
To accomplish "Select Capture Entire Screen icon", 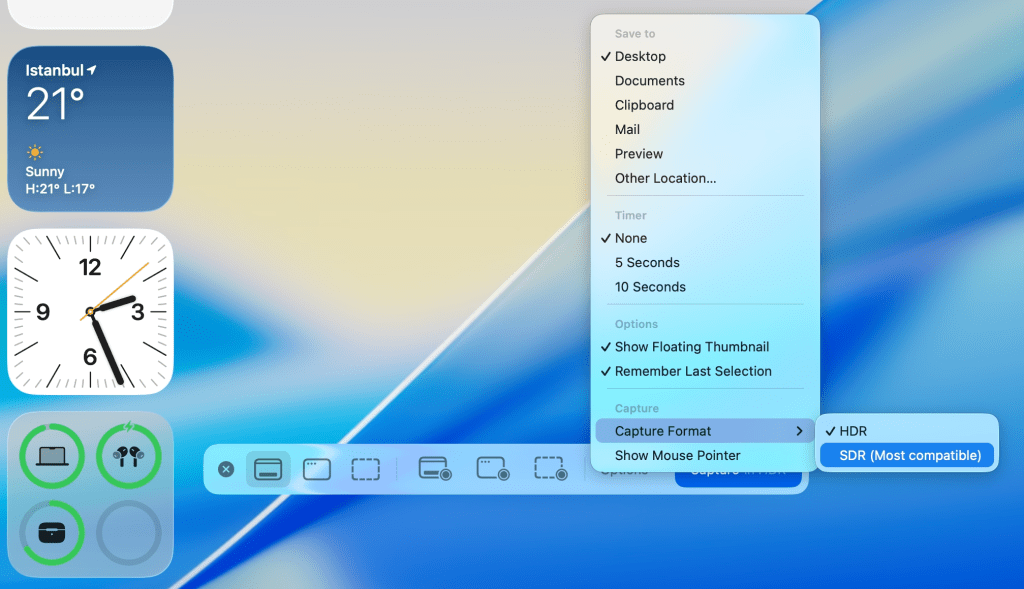I will click(x=268, y=469).
